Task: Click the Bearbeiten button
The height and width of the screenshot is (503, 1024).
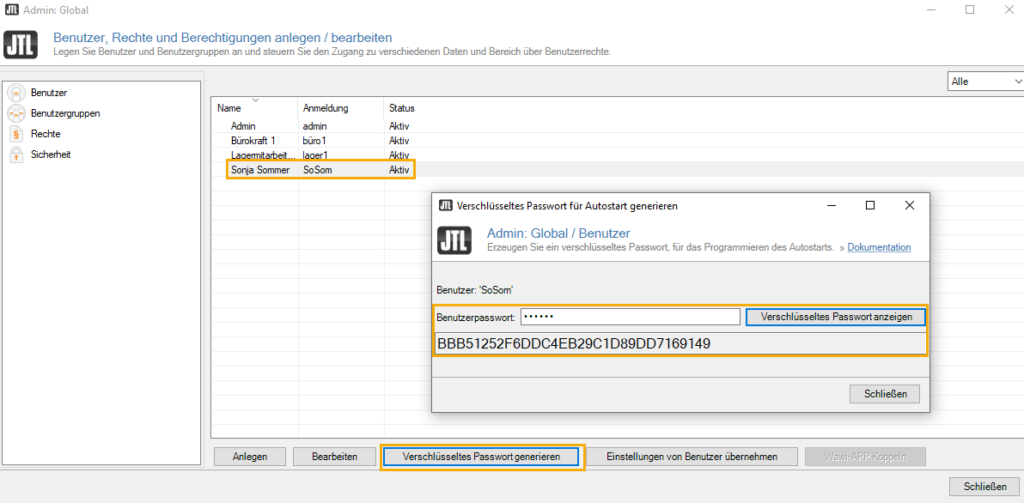Action: click(333, 457)
